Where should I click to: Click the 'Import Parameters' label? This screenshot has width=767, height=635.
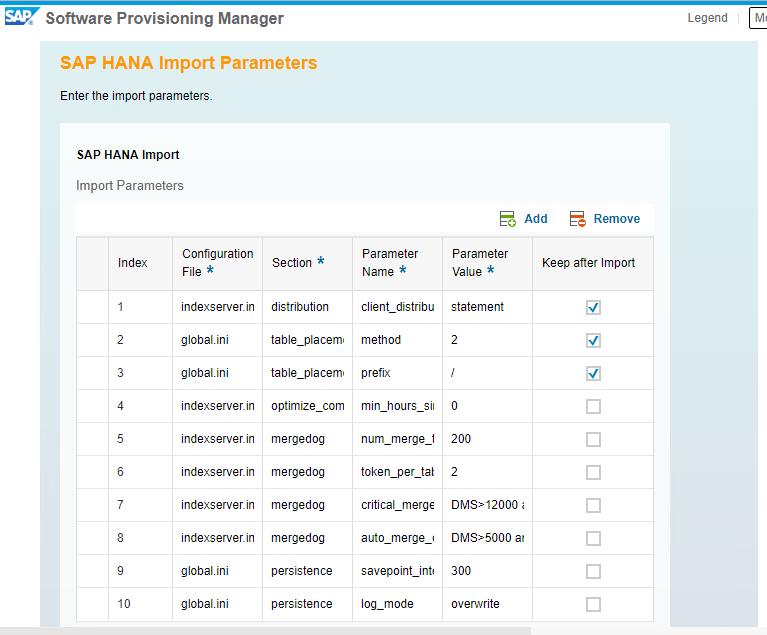(x=130, y=186)
